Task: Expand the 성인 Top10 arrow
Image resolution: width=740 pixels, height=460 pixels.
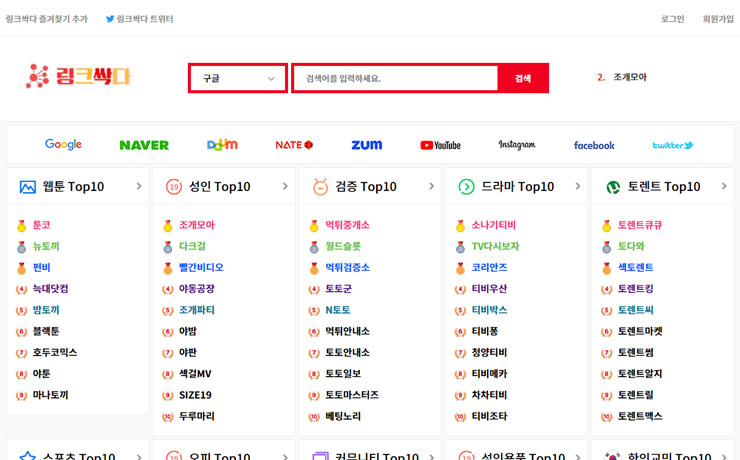Action: 285,186
